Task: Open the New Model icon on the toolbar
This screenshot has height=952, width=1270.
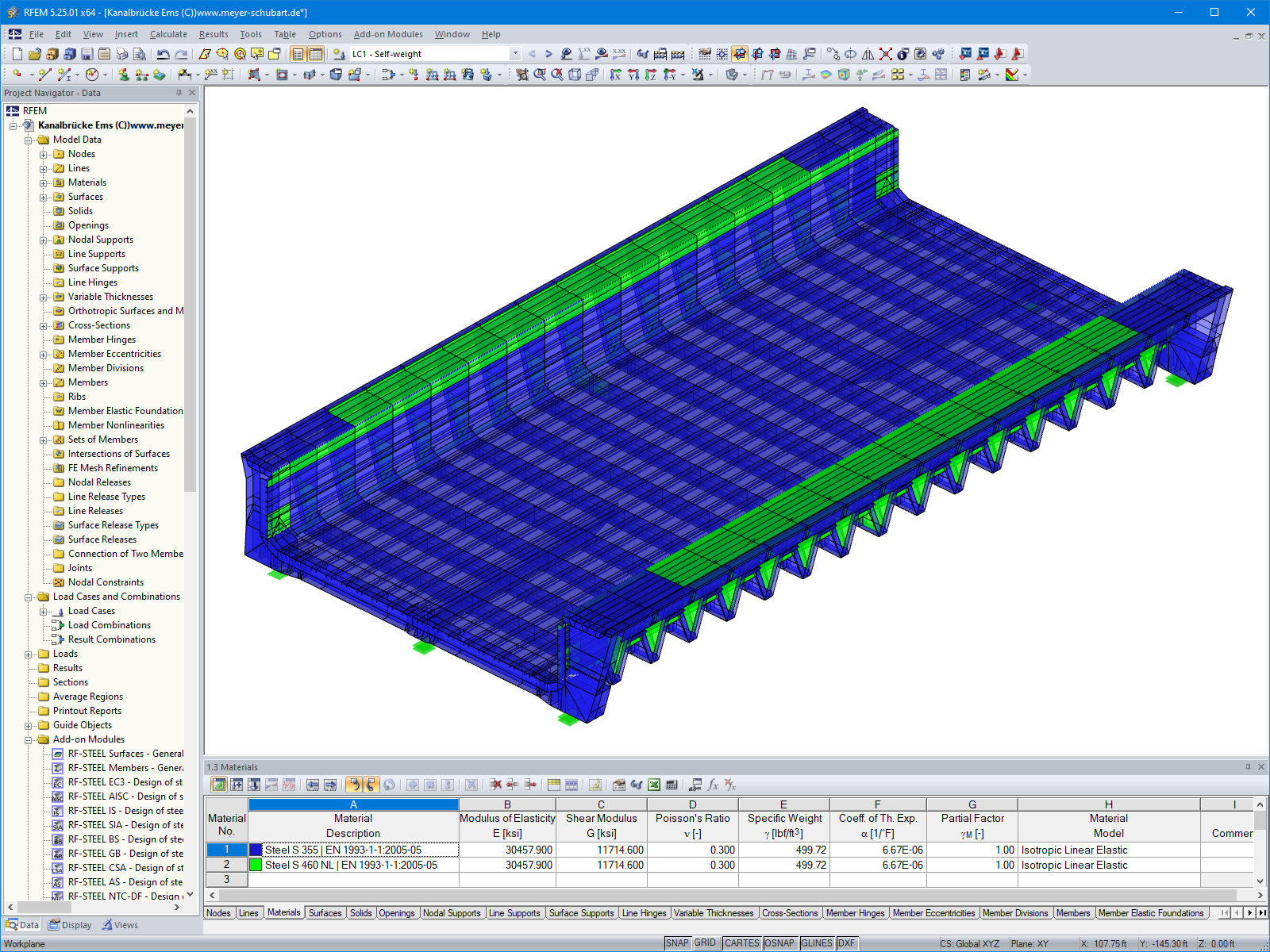Action: point(17,54)
